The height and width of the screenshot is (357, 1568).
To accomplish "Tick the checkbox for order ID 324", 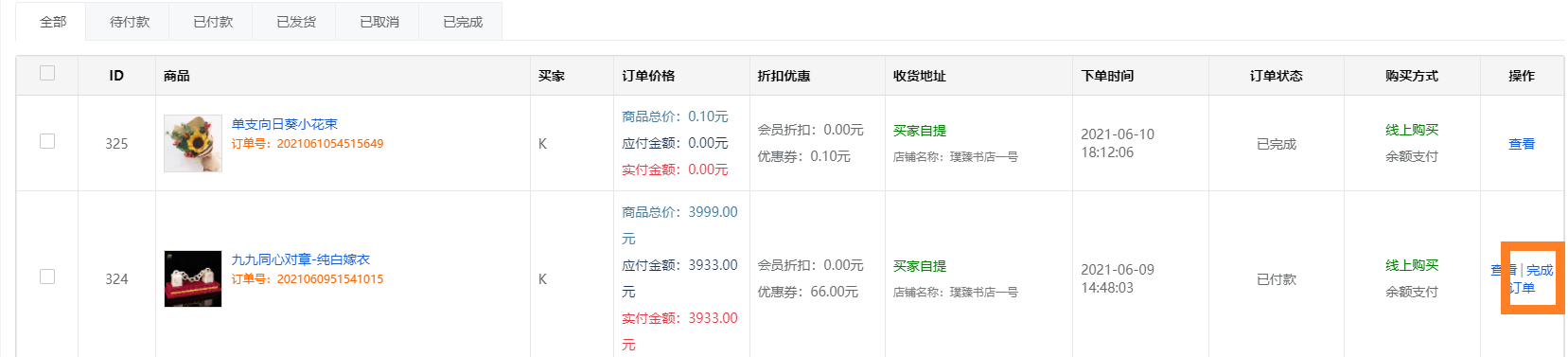I will point(47,277).
